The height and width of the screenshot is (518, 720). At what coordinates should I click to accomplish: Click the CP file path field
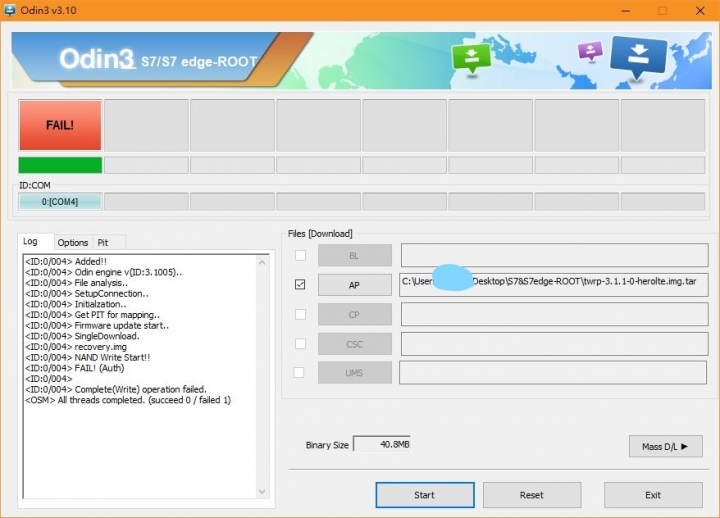554,314
